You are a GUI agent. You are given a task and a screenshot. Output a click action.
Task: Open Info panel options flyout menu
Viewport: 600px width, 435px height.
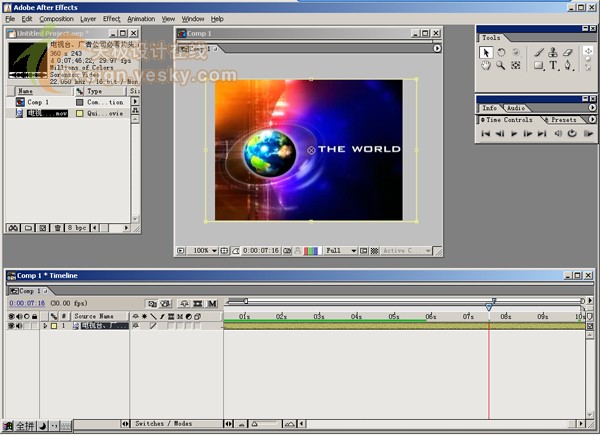(592, 108)
